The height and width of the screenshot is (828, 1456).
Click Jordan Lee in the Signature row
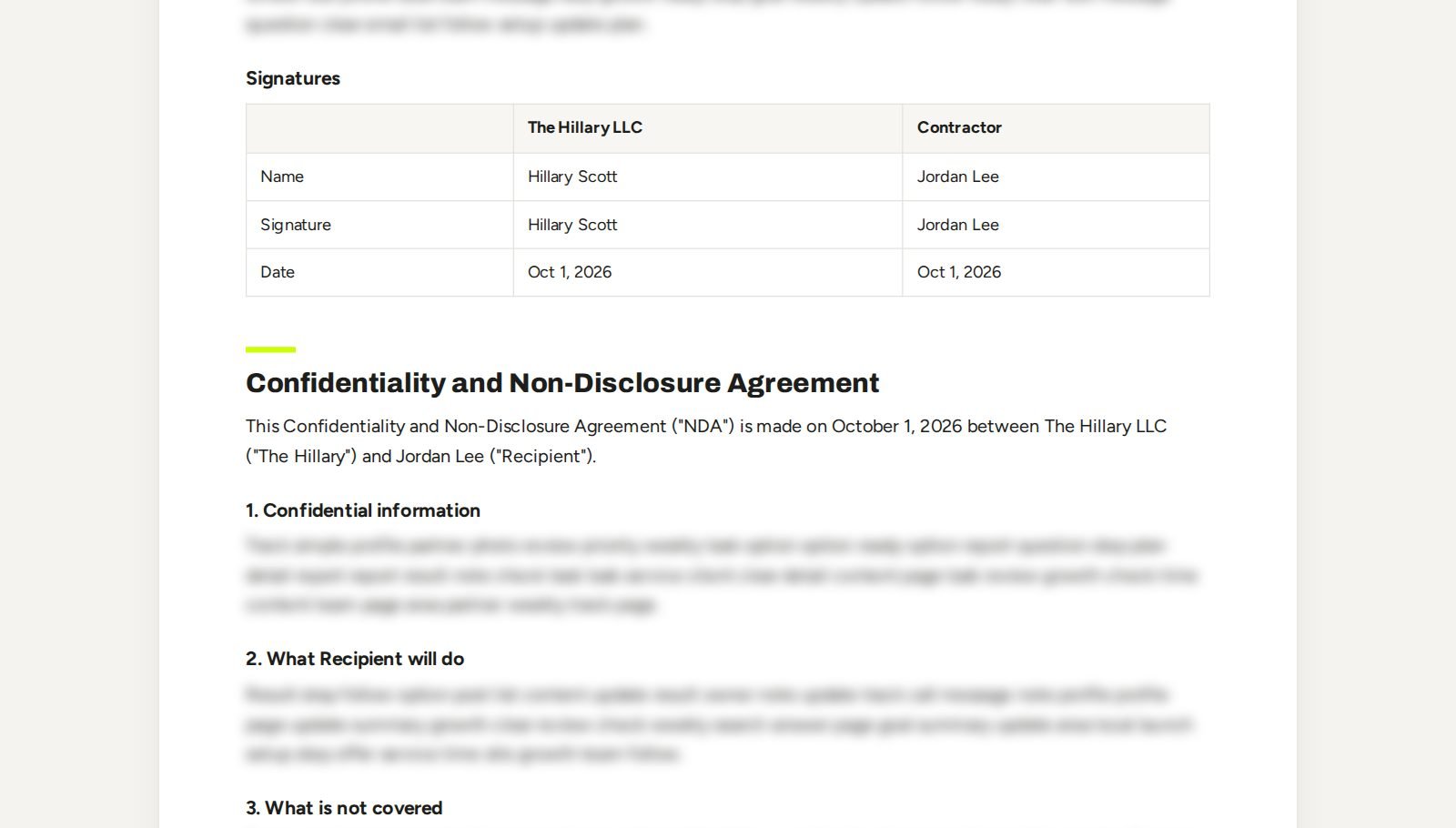pos(958,225)
